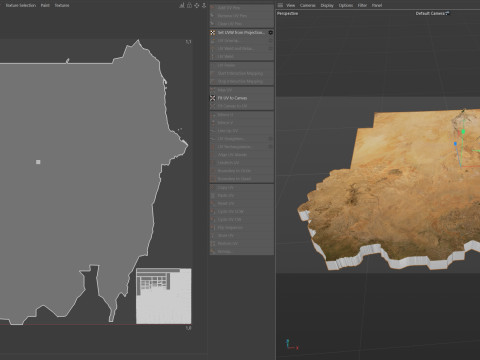Click the Boundary to Quad command

242,179
